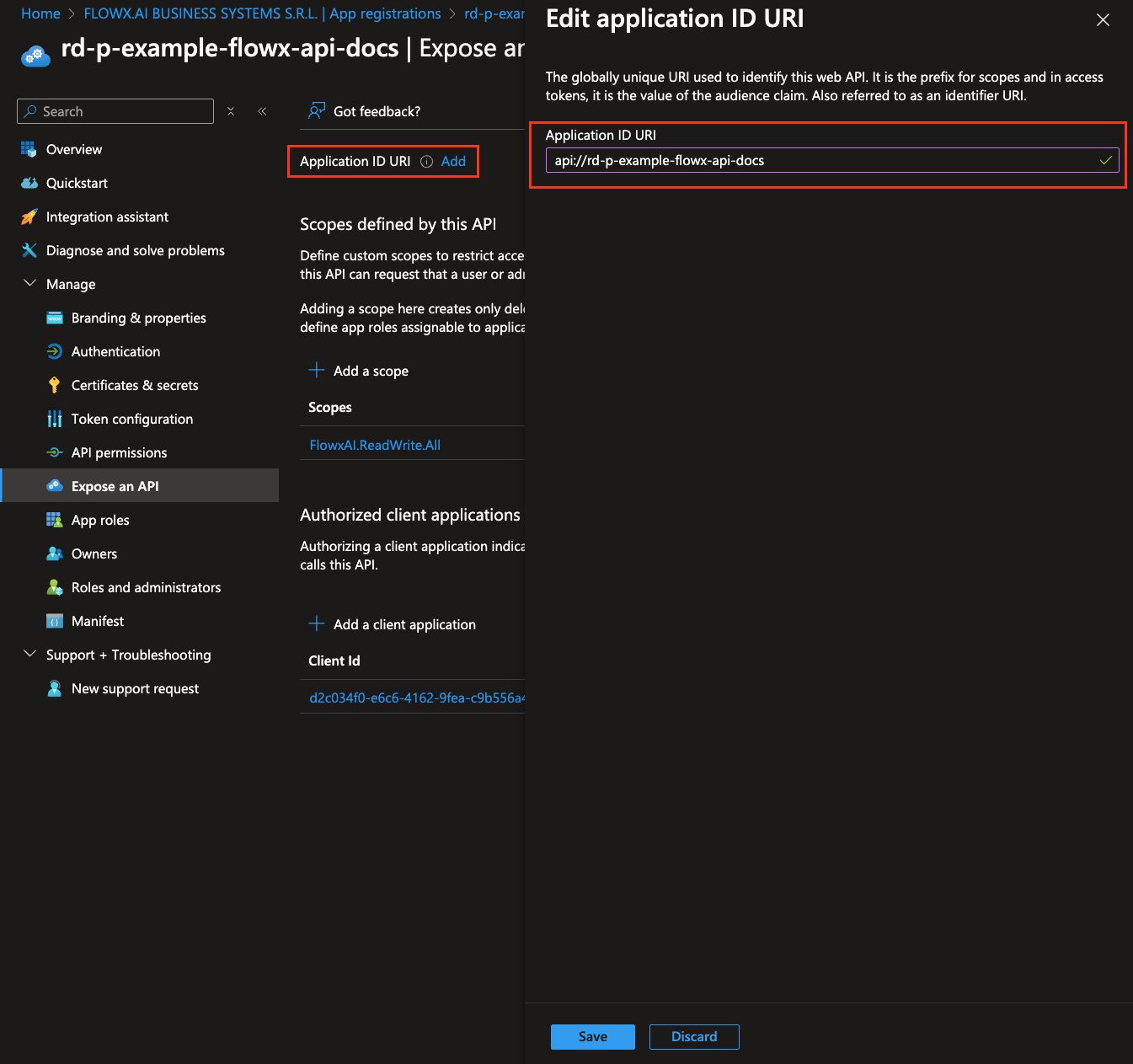Click Add next to Application ID URI
This screenshot has height=1064, width=1133.
(453, 161)
